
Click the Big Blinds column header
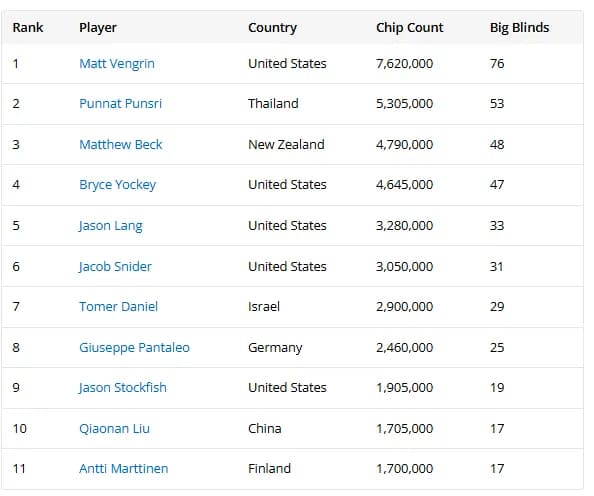pyautogui.click(x=519, y=28)
